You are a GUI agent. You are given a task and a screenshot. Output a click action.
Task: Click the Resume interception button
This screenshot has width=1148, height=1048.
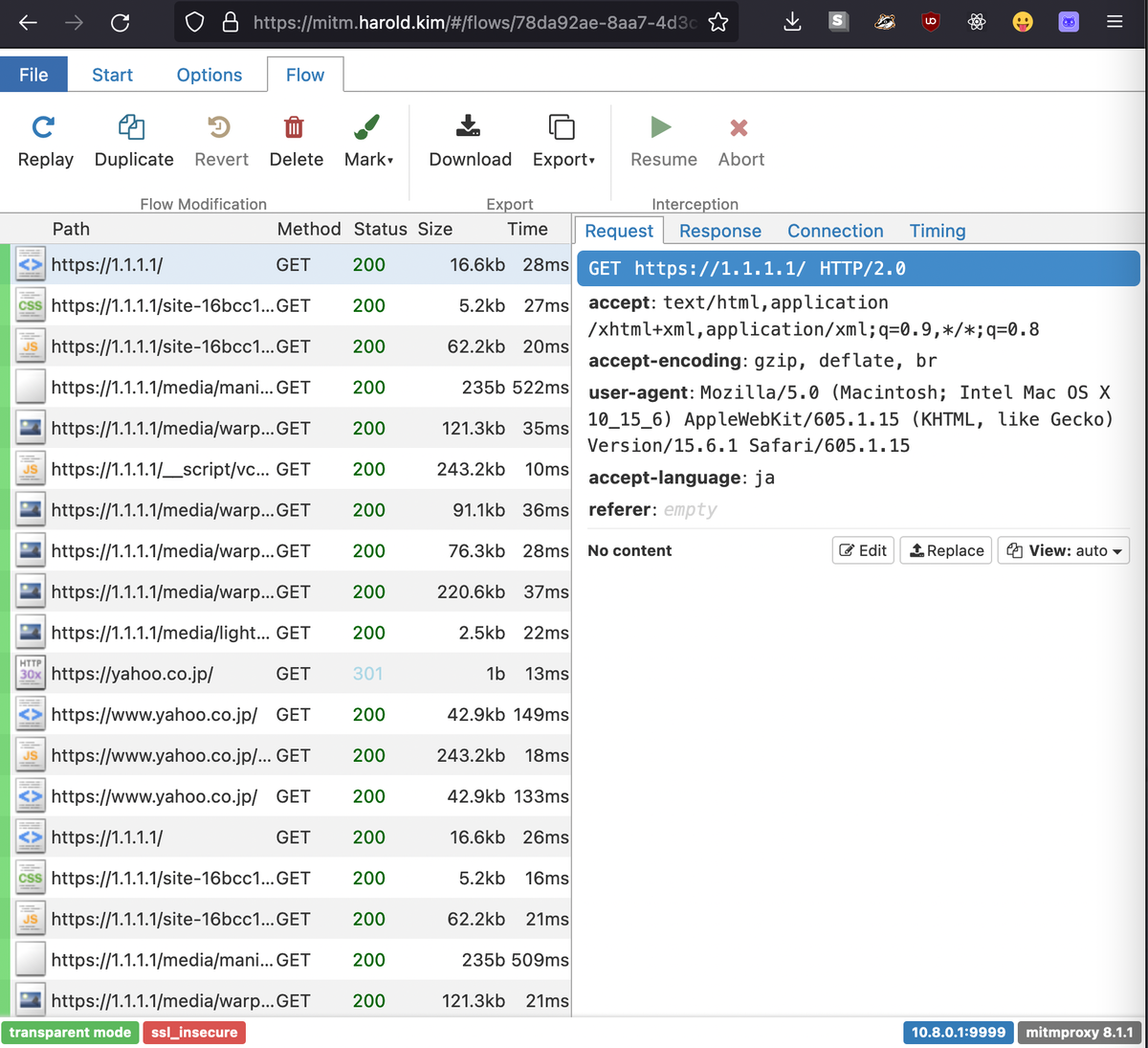pos(663,142)
